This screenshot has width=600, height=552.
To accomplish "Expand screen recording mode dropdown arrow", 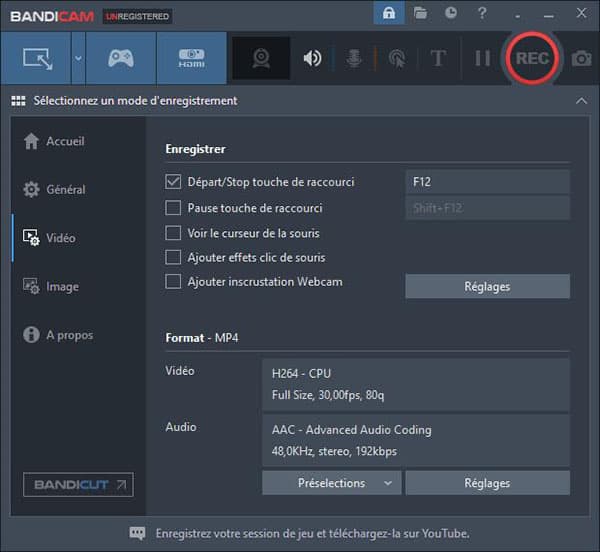I will pyautogui.click(x=78, y=58).
